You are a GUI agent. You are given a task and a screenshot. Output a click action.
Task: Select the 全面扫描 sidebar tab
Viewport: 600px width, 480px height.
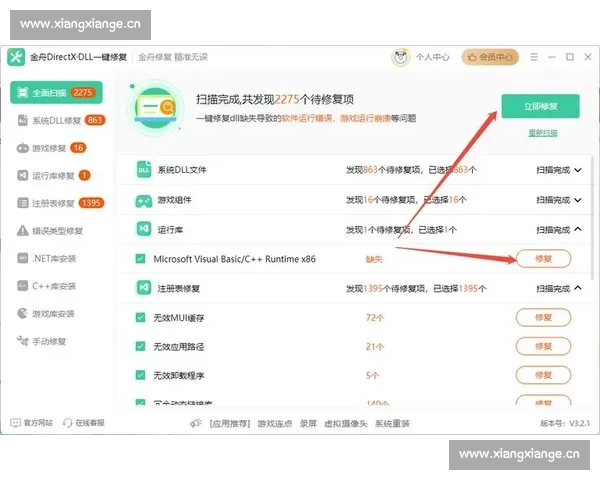coord(56,93)
